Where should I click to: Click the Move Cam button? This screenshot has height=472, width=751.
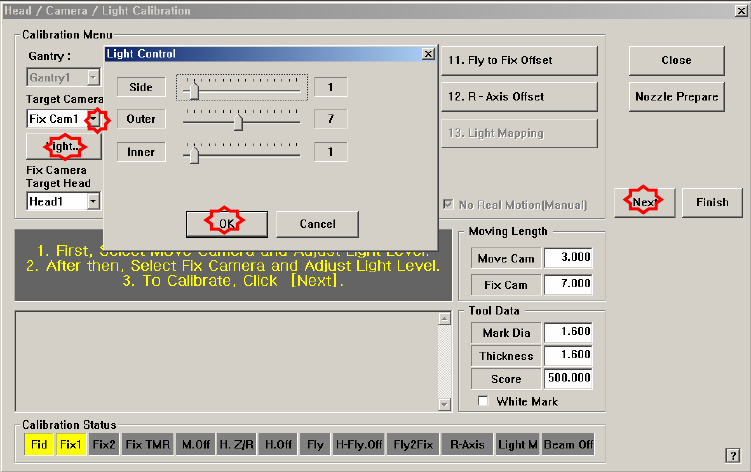click(506, 259)
